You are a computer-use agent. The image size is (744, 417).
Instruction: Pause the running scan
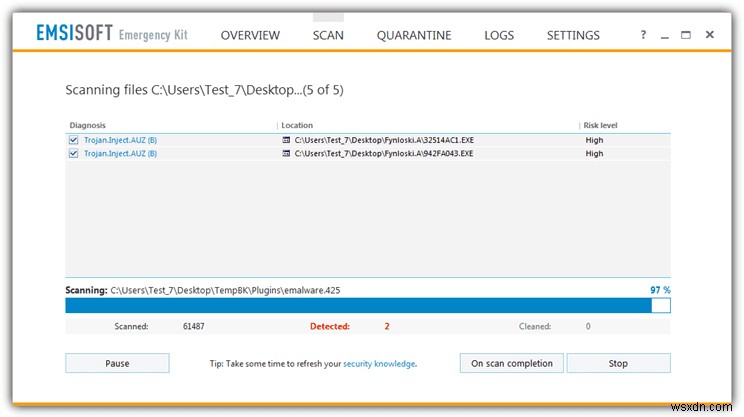(x=117, y=363)
